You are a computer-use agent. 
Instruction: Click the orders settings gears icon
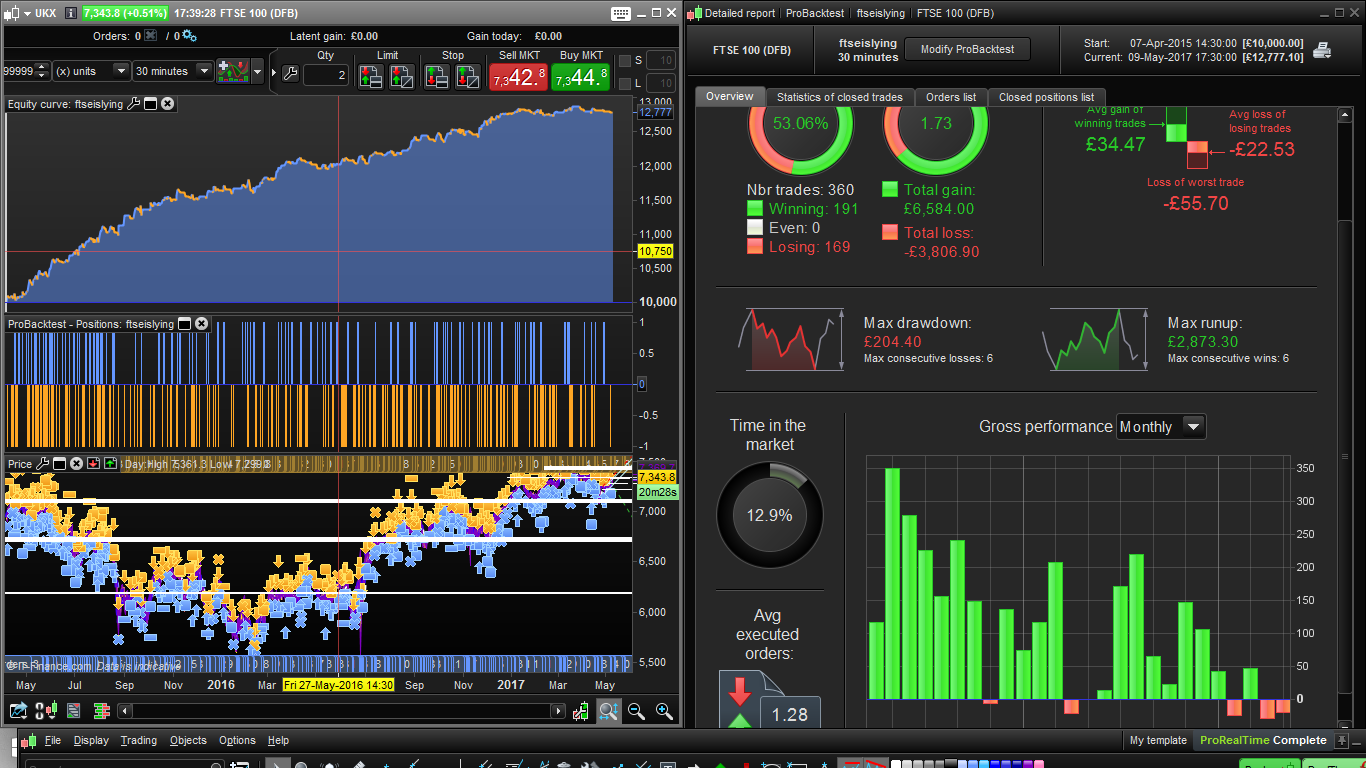point(189,36)
